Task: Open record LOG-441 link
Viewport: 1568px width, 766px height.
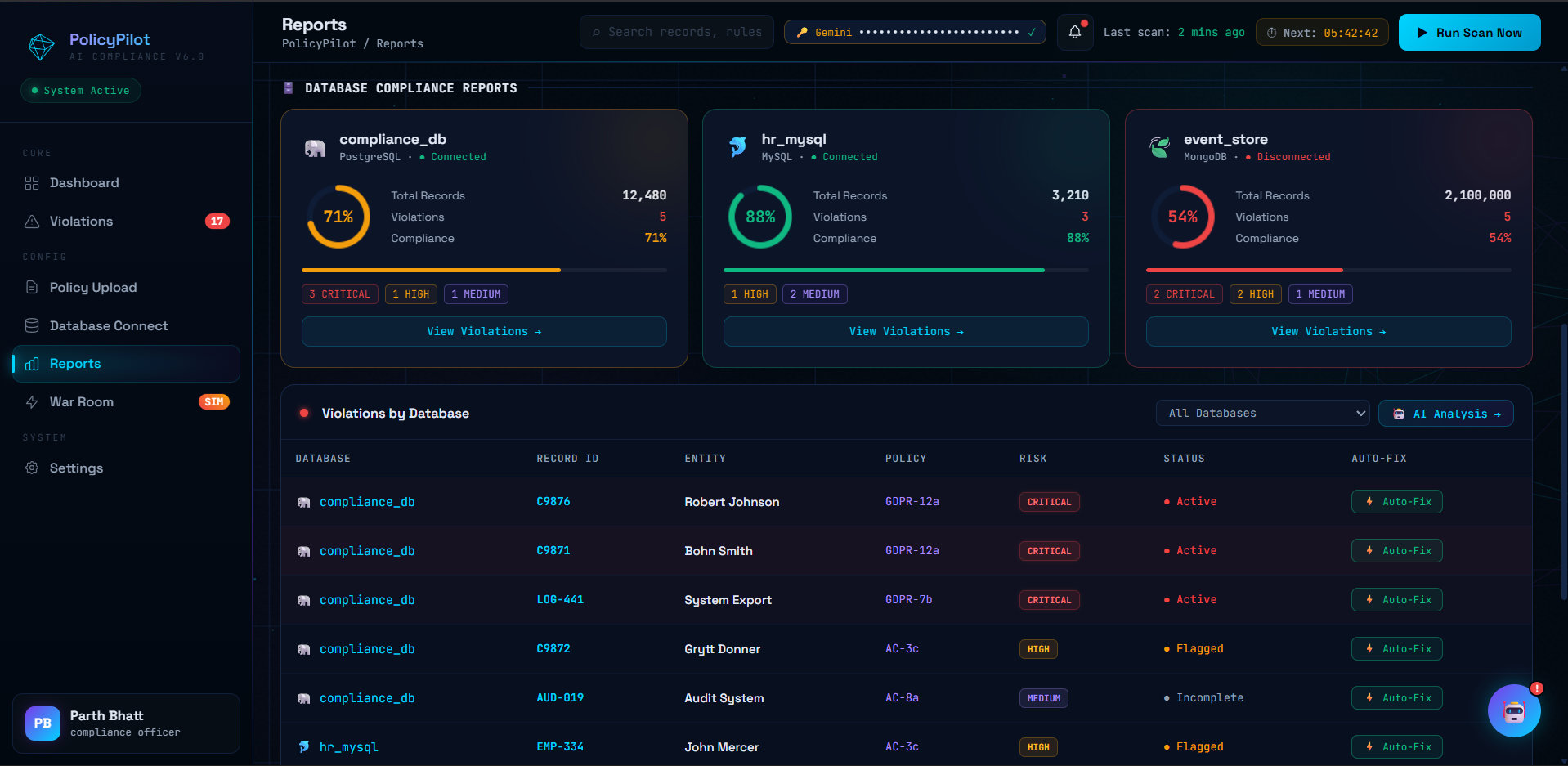Action: (x=560, y=600)
